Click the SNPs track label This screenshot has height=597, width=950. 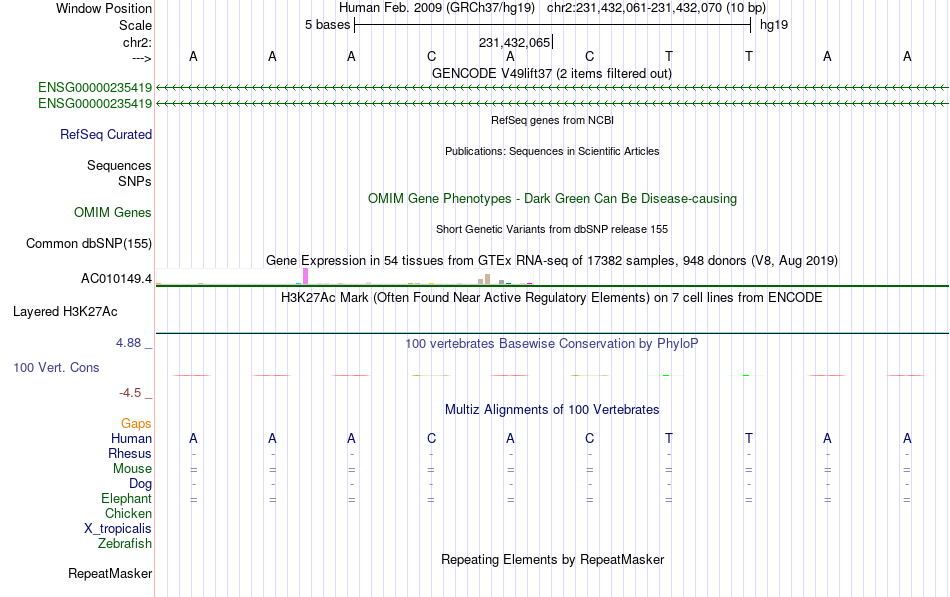click(x=135, y=181)
